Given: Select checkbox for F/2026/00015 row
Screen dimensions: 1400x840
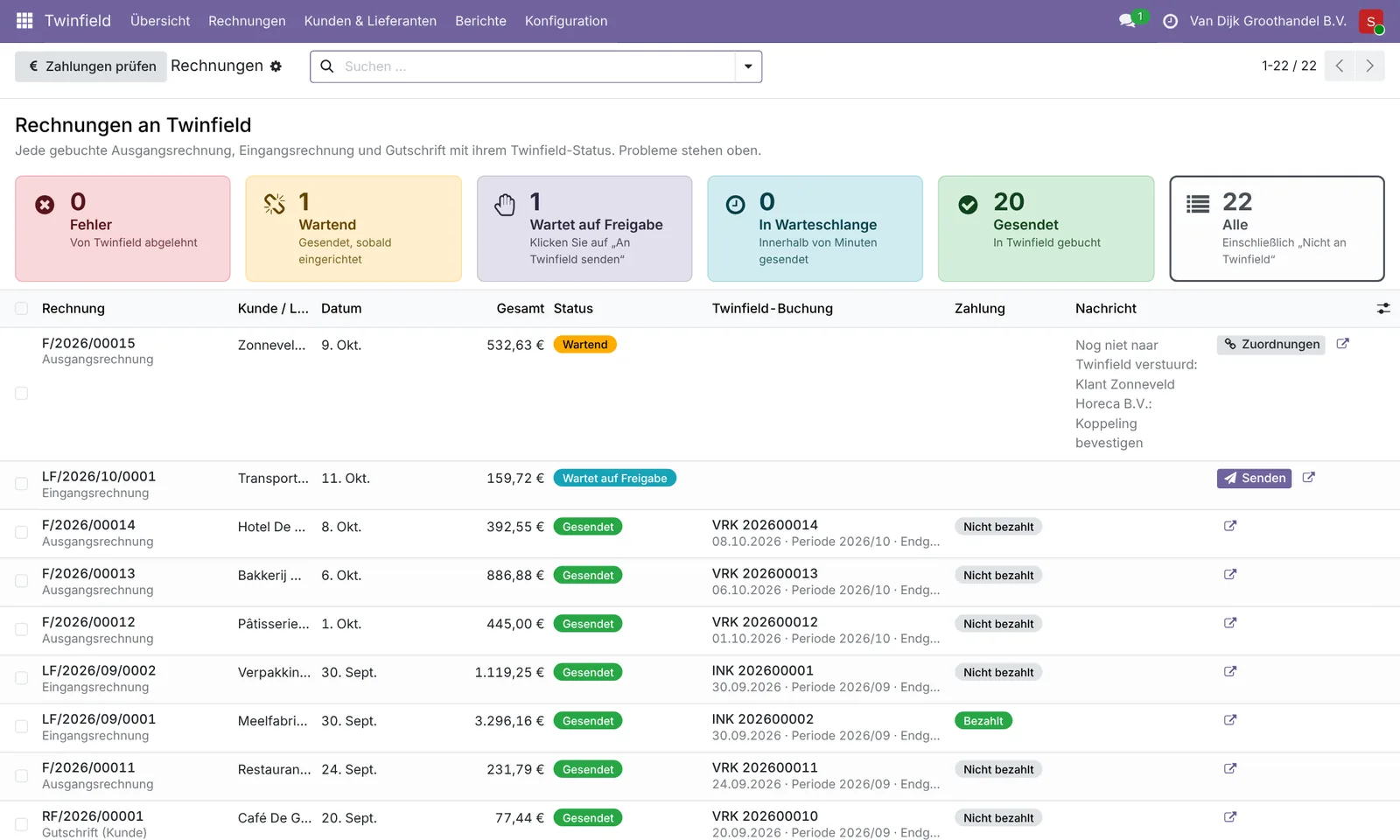Looking at the screenshot, I should [22, 394].
